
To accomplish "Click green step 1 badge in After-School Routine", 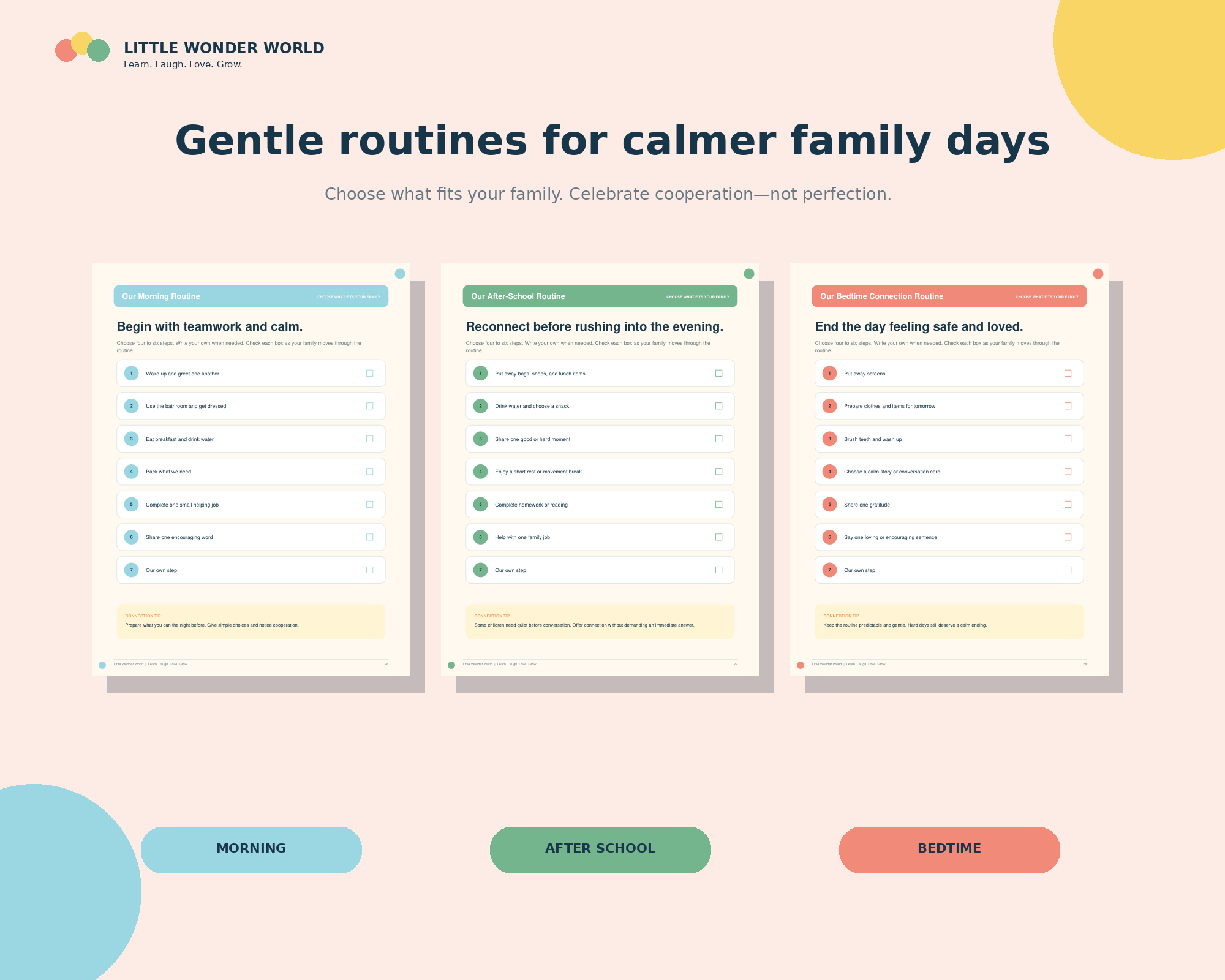I will point(480,373).
